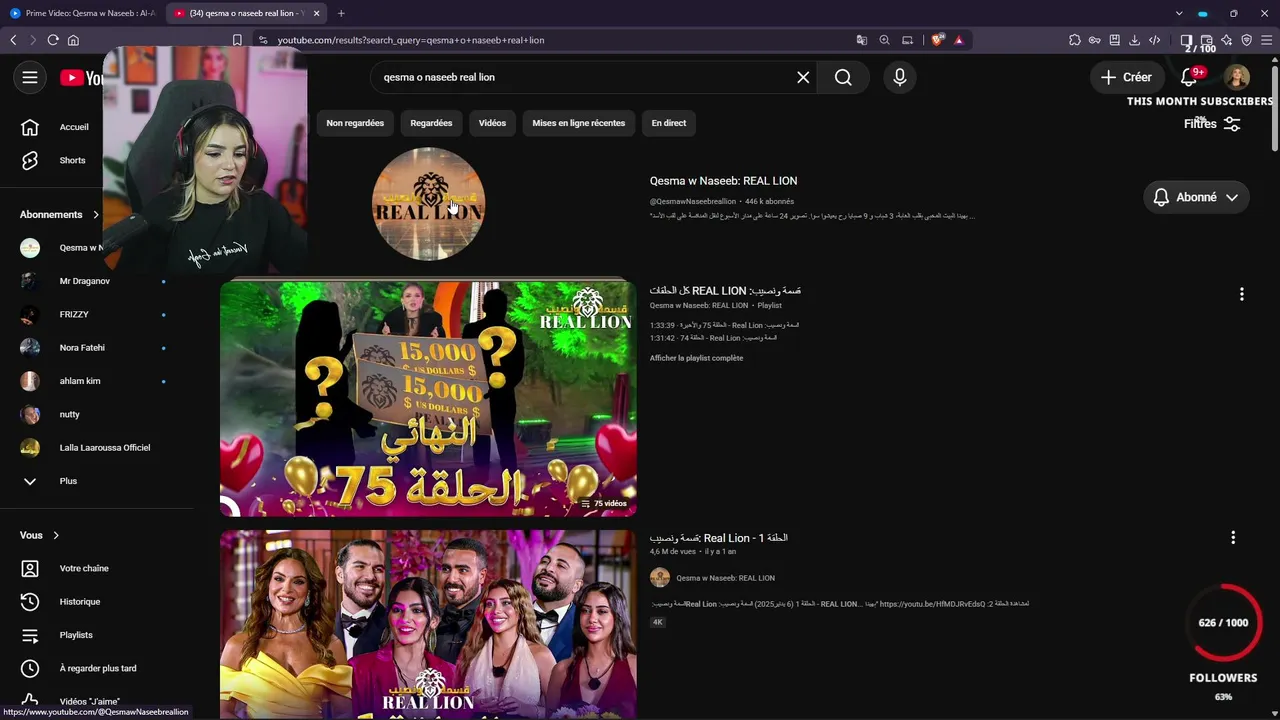View site information icon in address bar
The height and width of the screenshot is (720, 1280).
(262, 40)
